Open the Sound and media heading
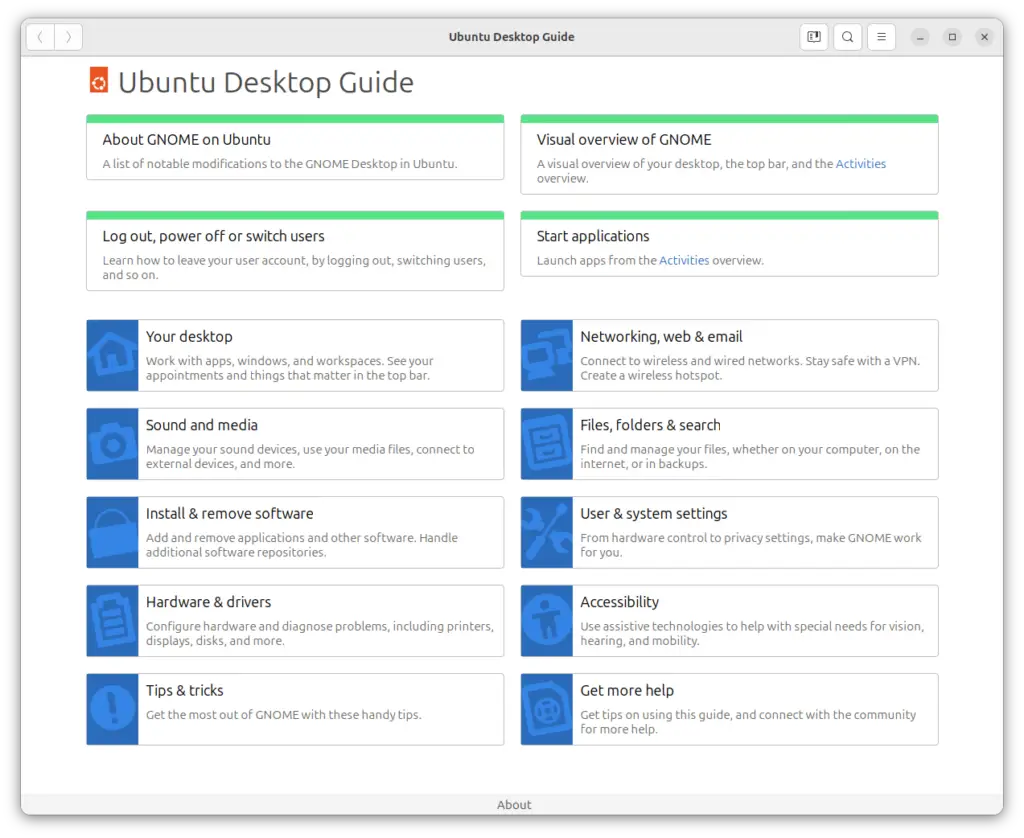 (202, 425)
